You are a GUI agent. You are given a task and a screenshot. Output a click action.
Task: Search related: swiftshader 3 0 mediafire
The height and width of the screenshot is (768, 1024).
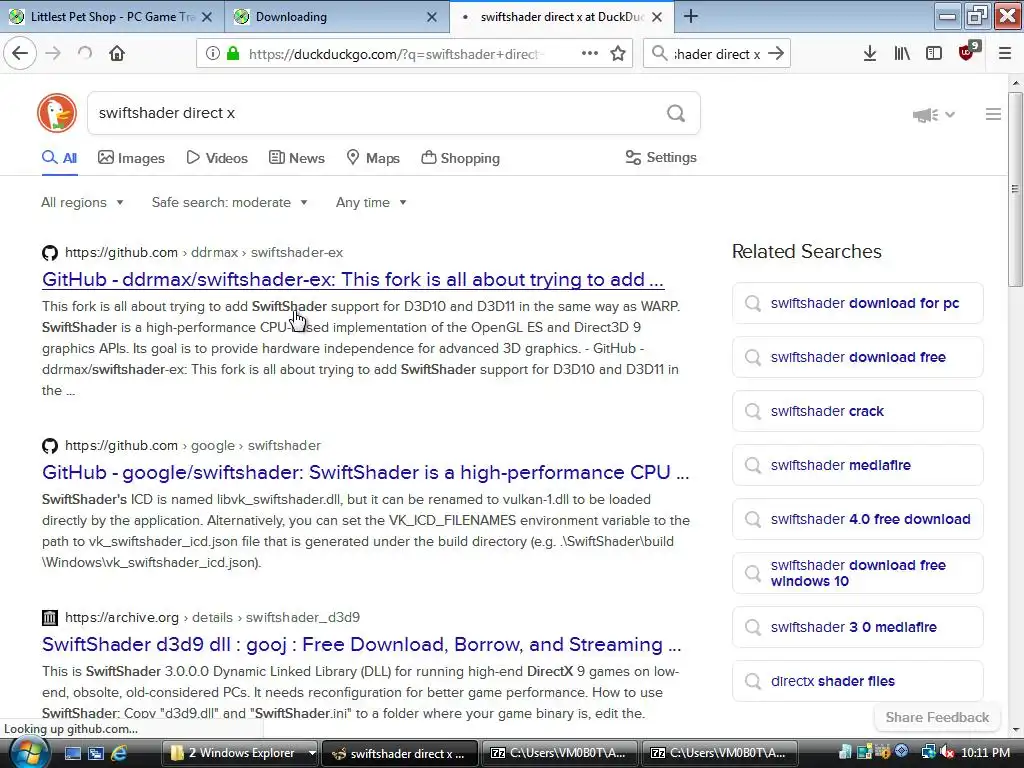click(x=857, y=627)
